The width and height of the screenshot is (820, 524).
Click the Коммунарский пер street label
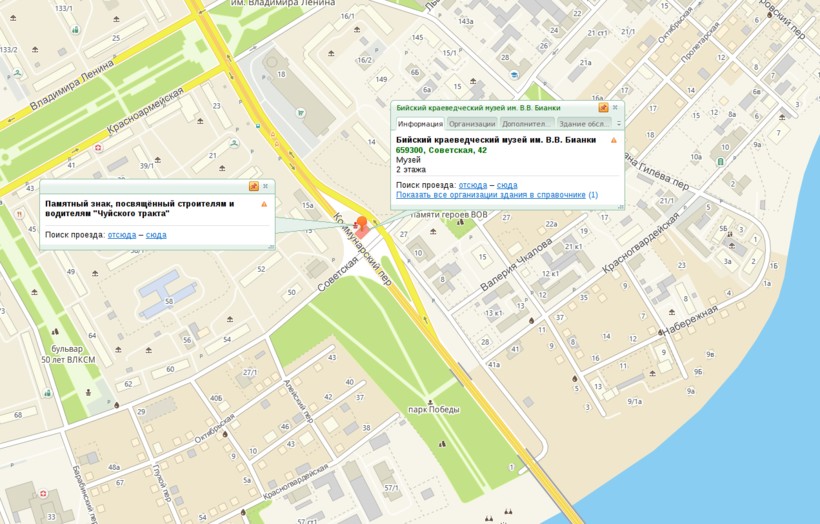pyautogui.click(x=363, y=248)
